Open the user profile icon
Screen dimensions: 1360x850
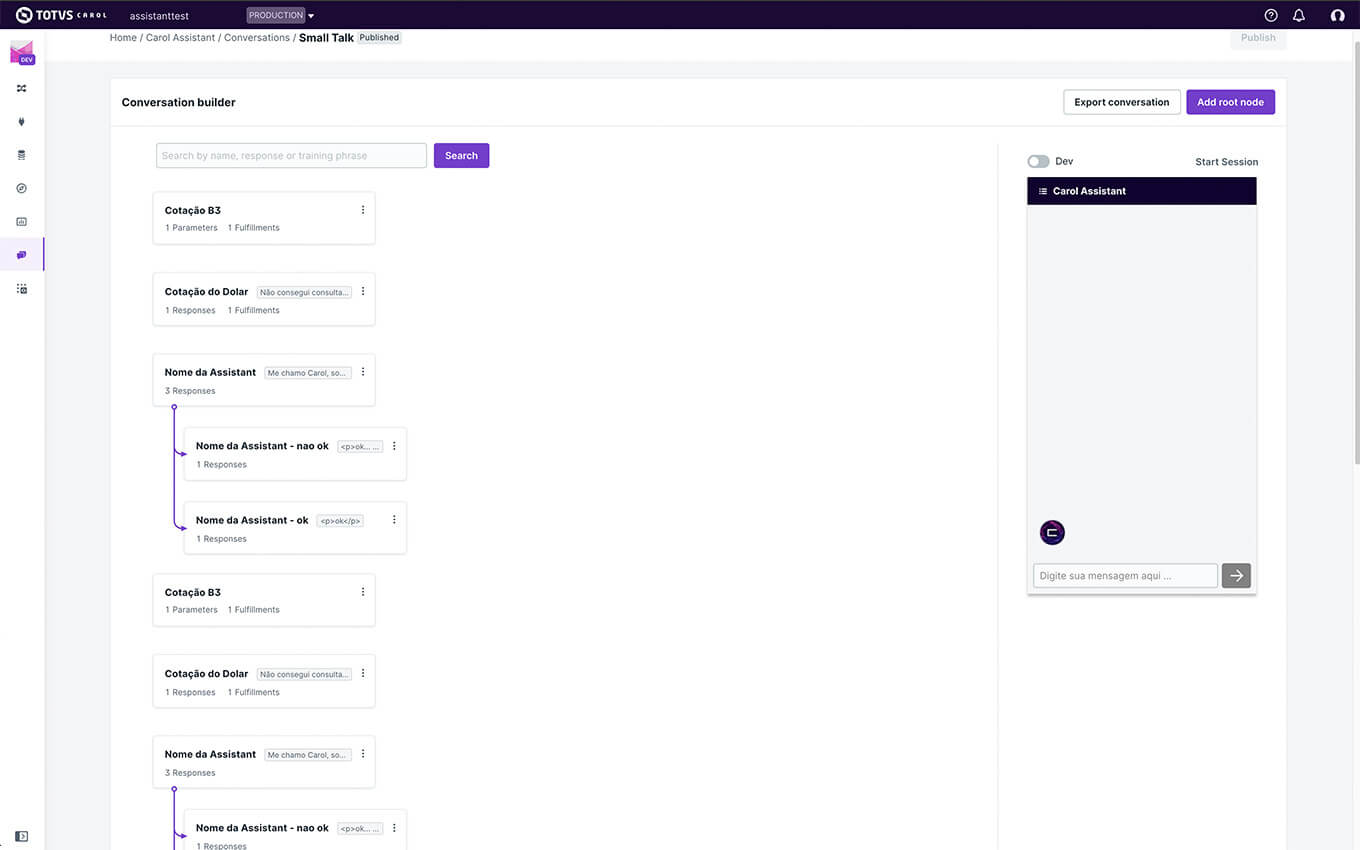pos(1338,15)
